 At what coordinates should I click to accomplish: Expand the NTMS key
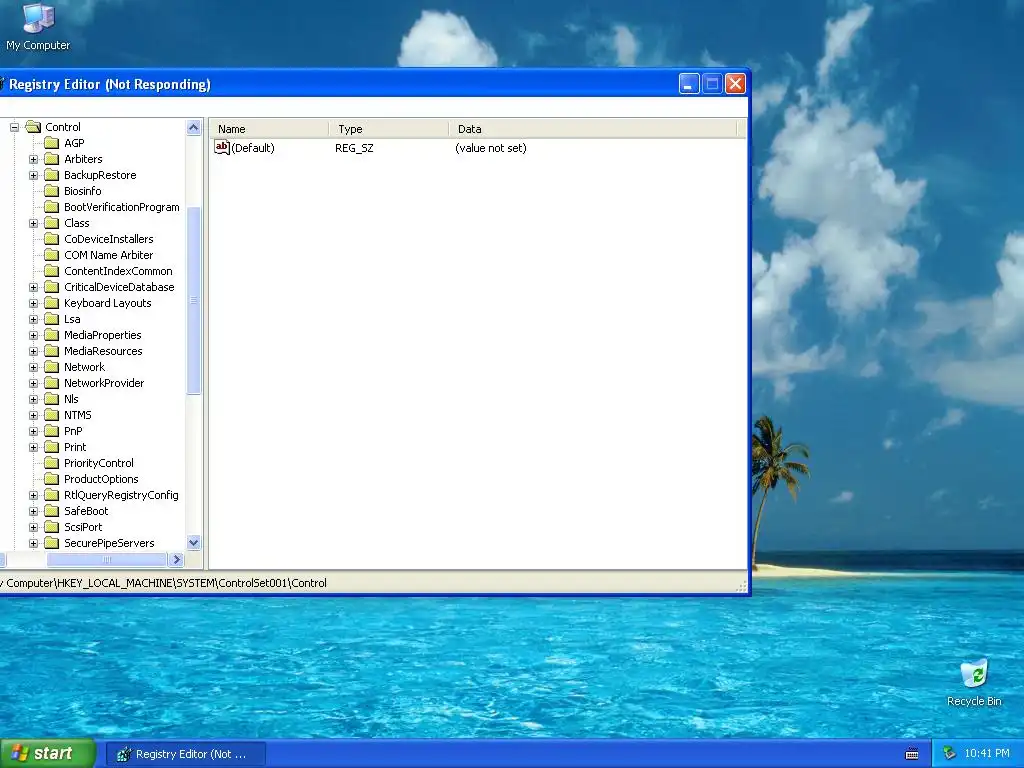[33, 415]
